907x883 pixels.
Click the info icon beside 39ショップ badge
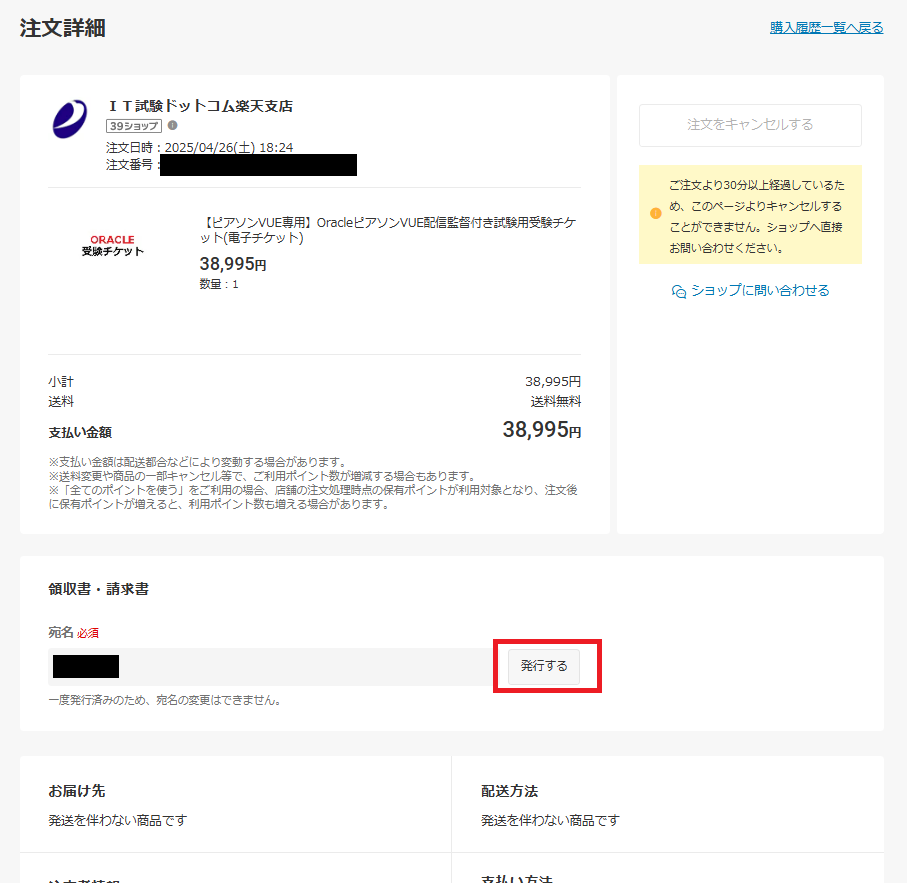point(172,125)
